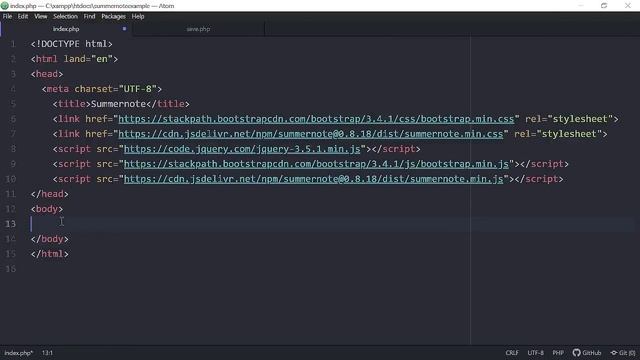This screenshot has width=640, height=360.
Task: Click the unsaved-changes dot on index.php tab
Action: tap(124, 29)
